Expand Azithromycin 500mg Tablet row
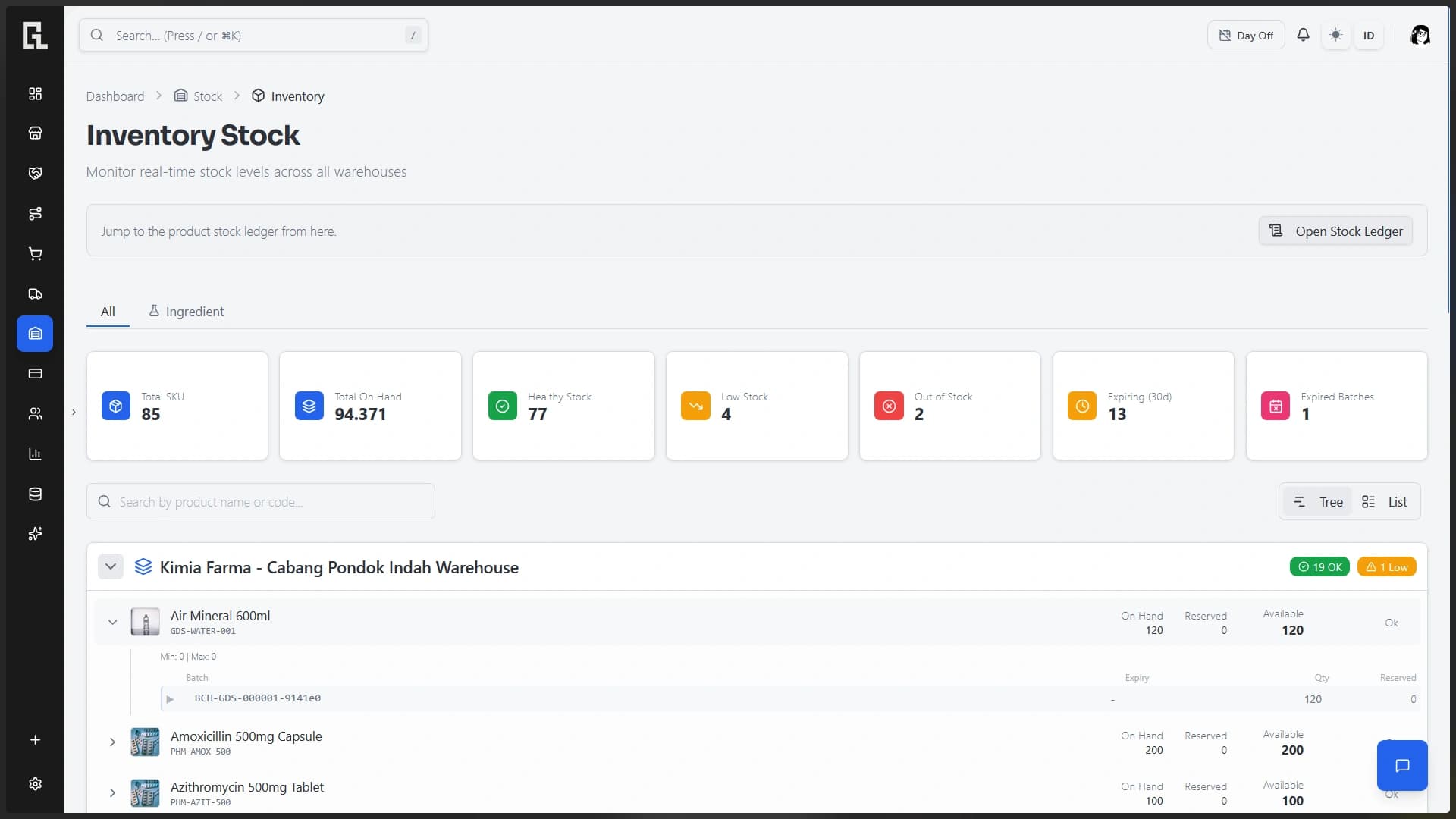 (112, 793)
